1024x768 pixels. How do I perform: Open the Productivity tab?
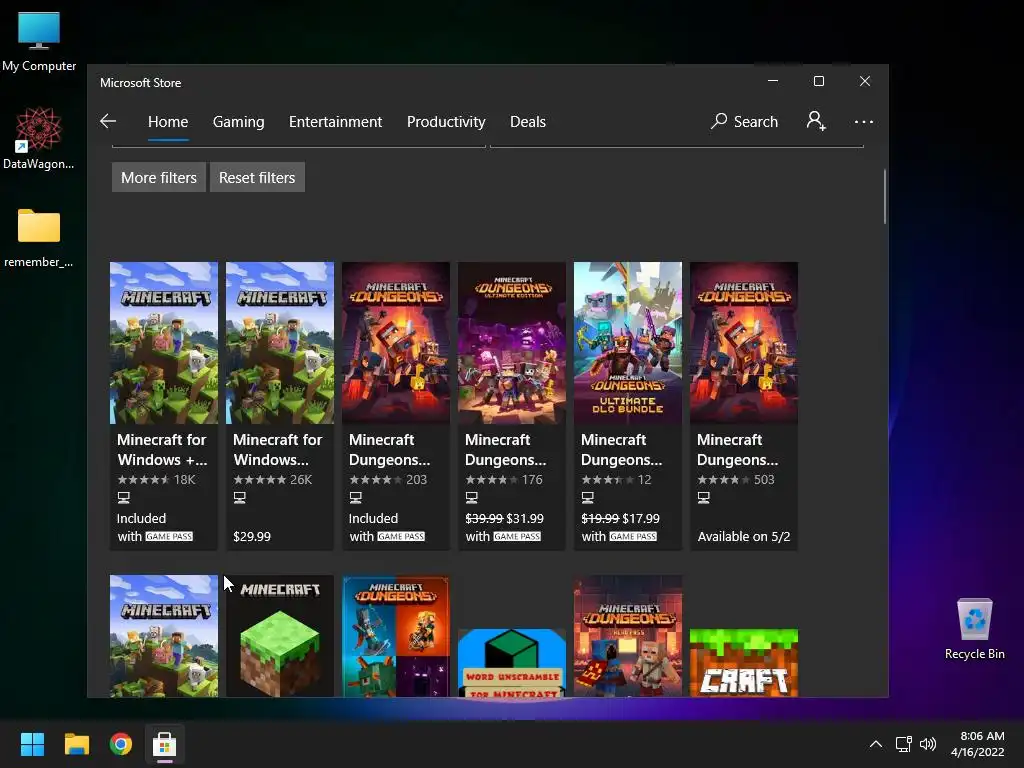[x=446, y=121]
